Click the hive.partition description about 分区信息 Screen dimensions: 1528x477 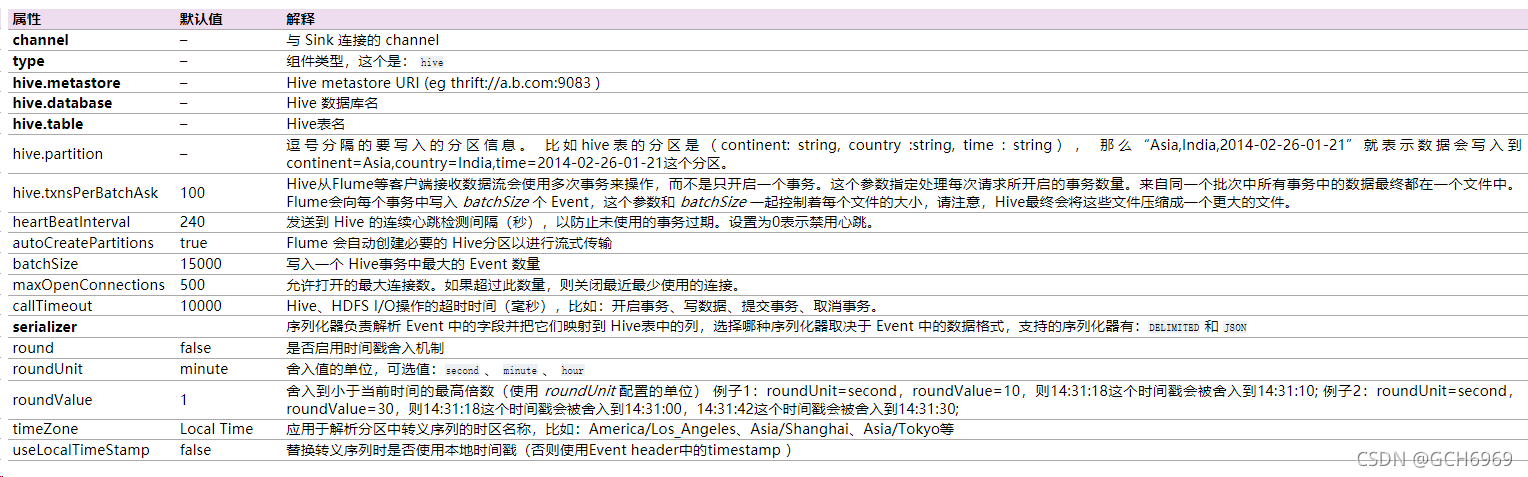point(904,154)
